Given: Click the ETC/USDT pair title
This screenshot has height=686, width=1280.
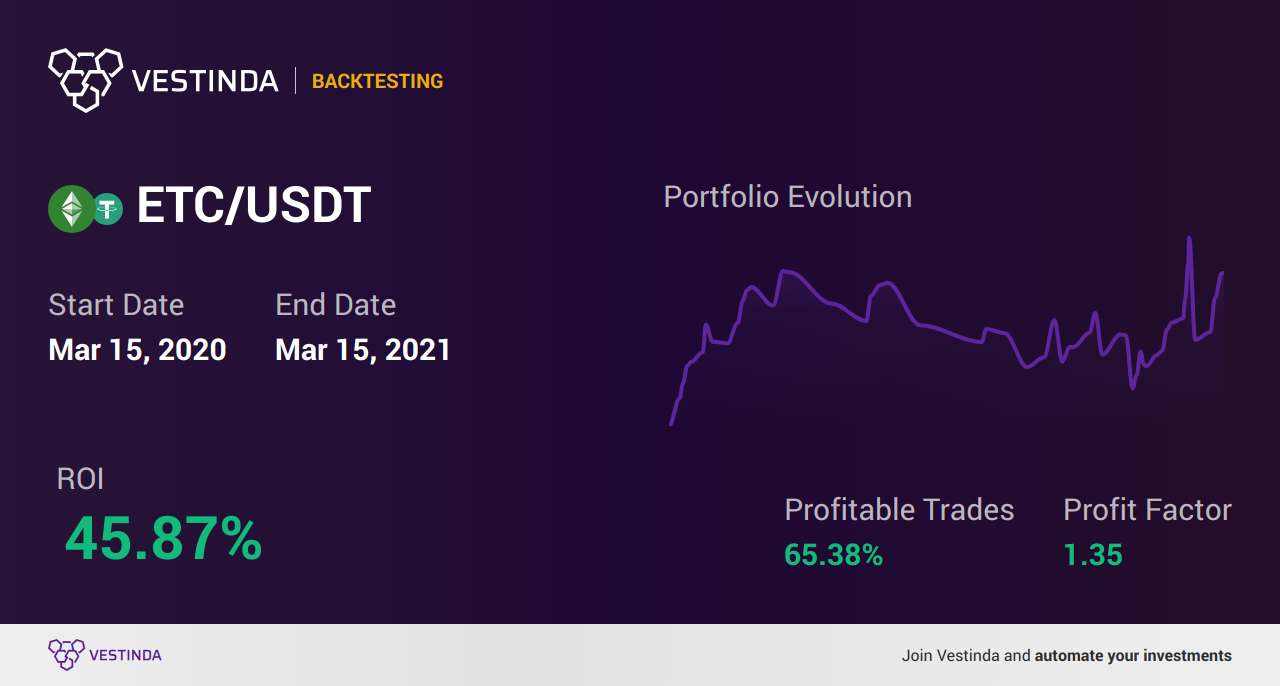Looking at the screenshot, I should (254, 206).
